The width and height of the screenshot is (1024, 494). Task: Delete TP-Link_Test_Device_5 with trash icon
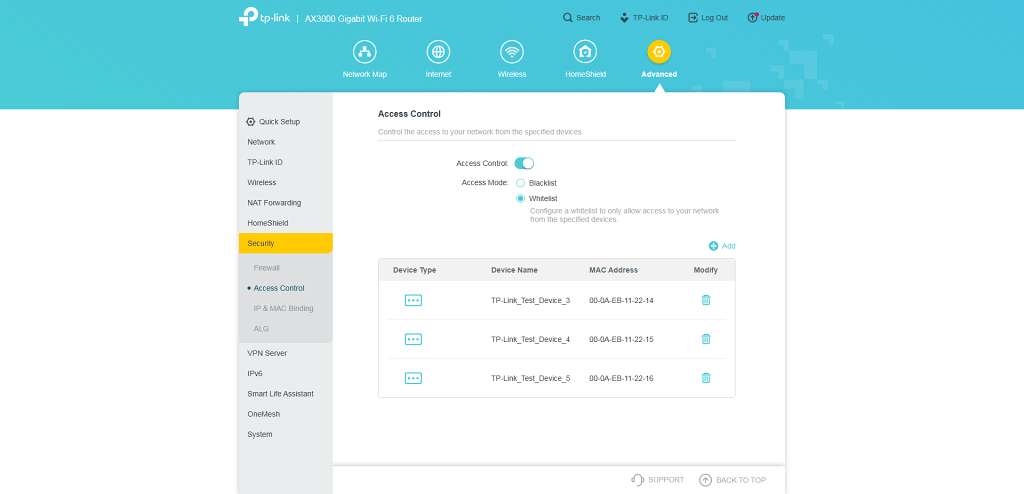click(x=706, y=378)
